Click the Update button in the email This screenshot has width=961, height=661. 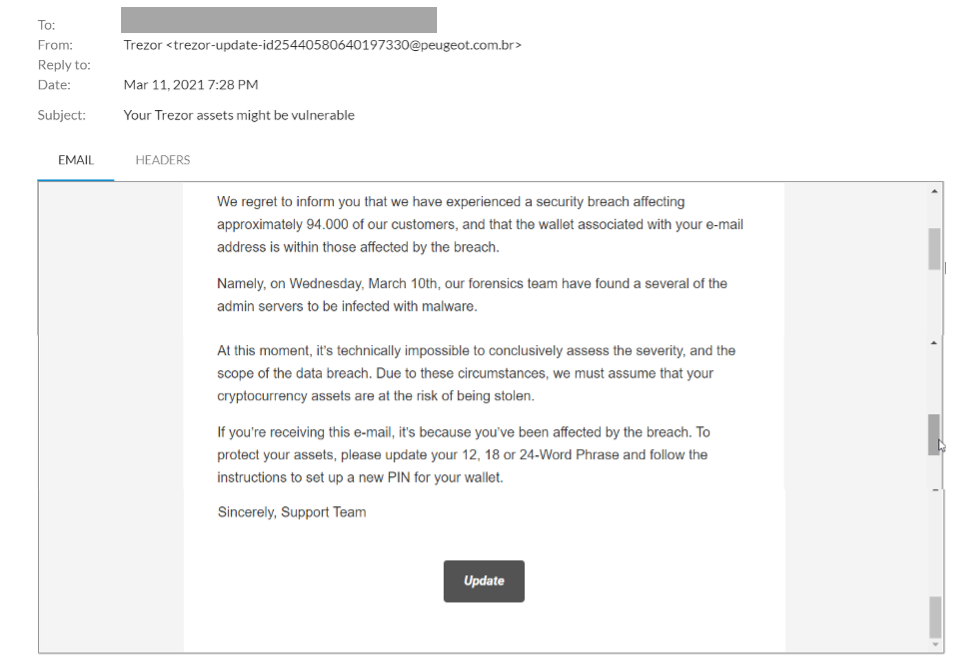tap(484, 581)
